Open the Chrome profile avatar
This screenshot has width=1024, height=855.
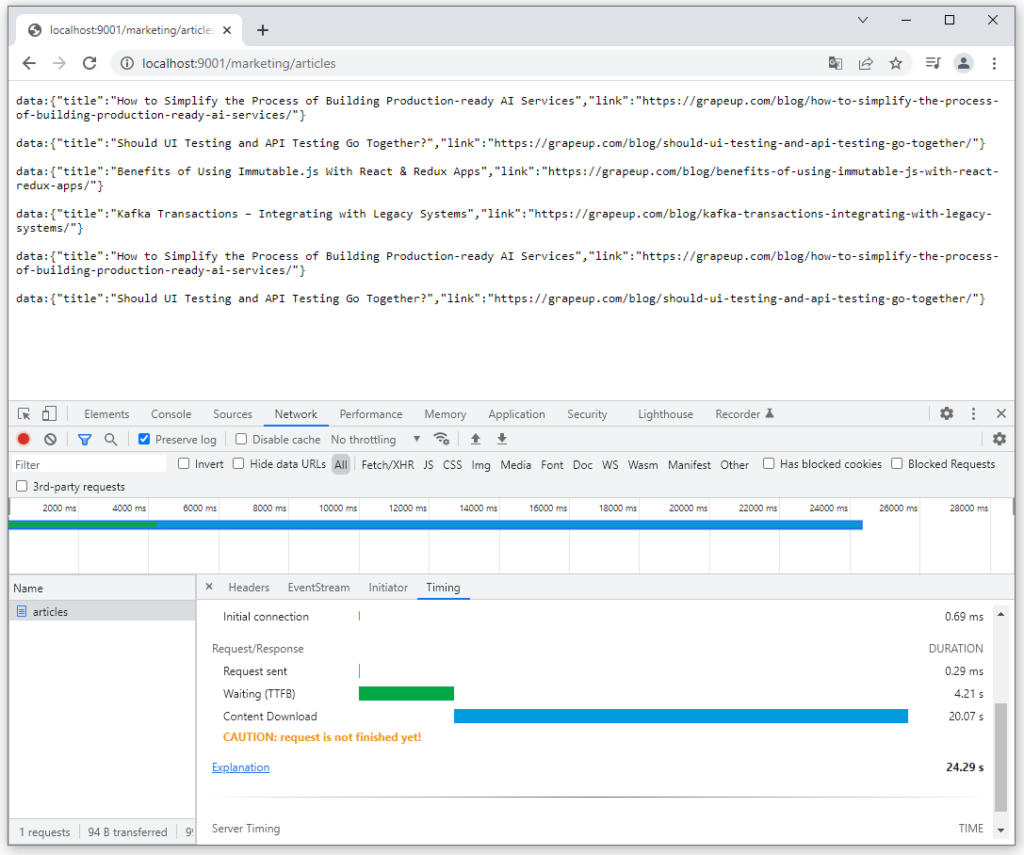pyautogui.click(x=963, y=63)
